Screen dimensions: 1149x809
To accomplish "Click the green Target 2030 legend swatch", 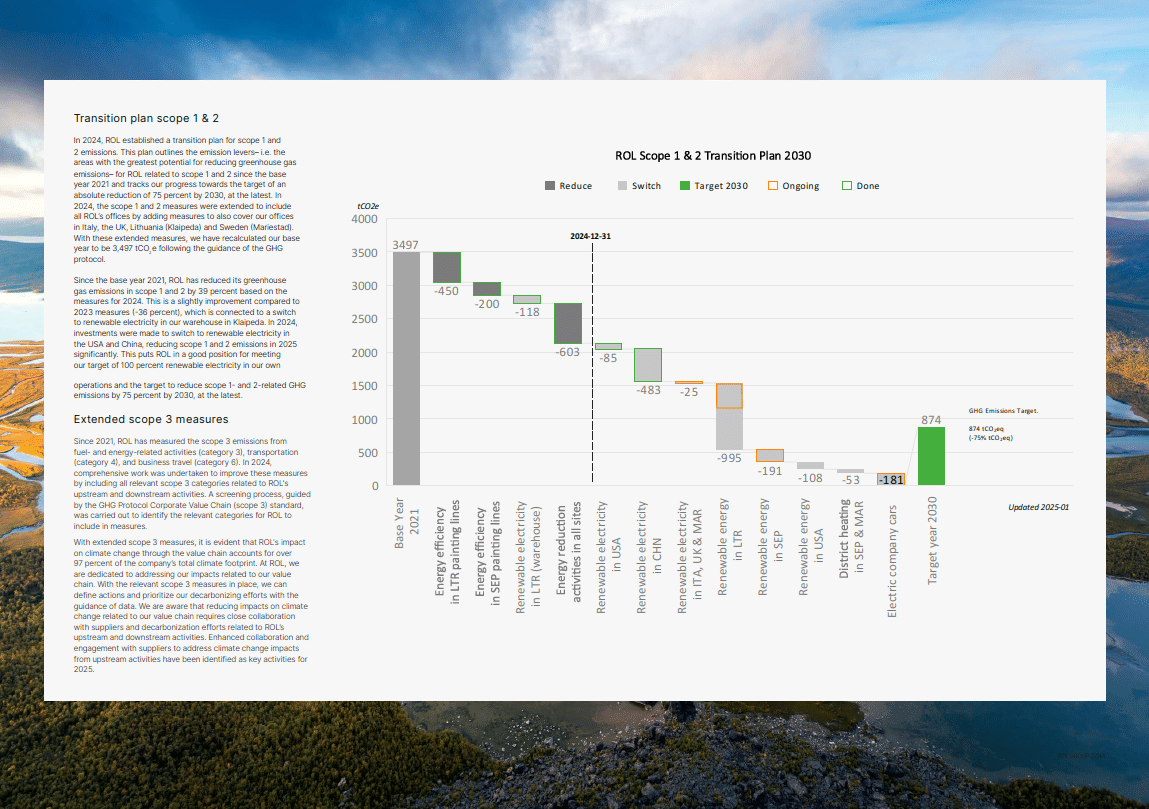I will (684, 186).
